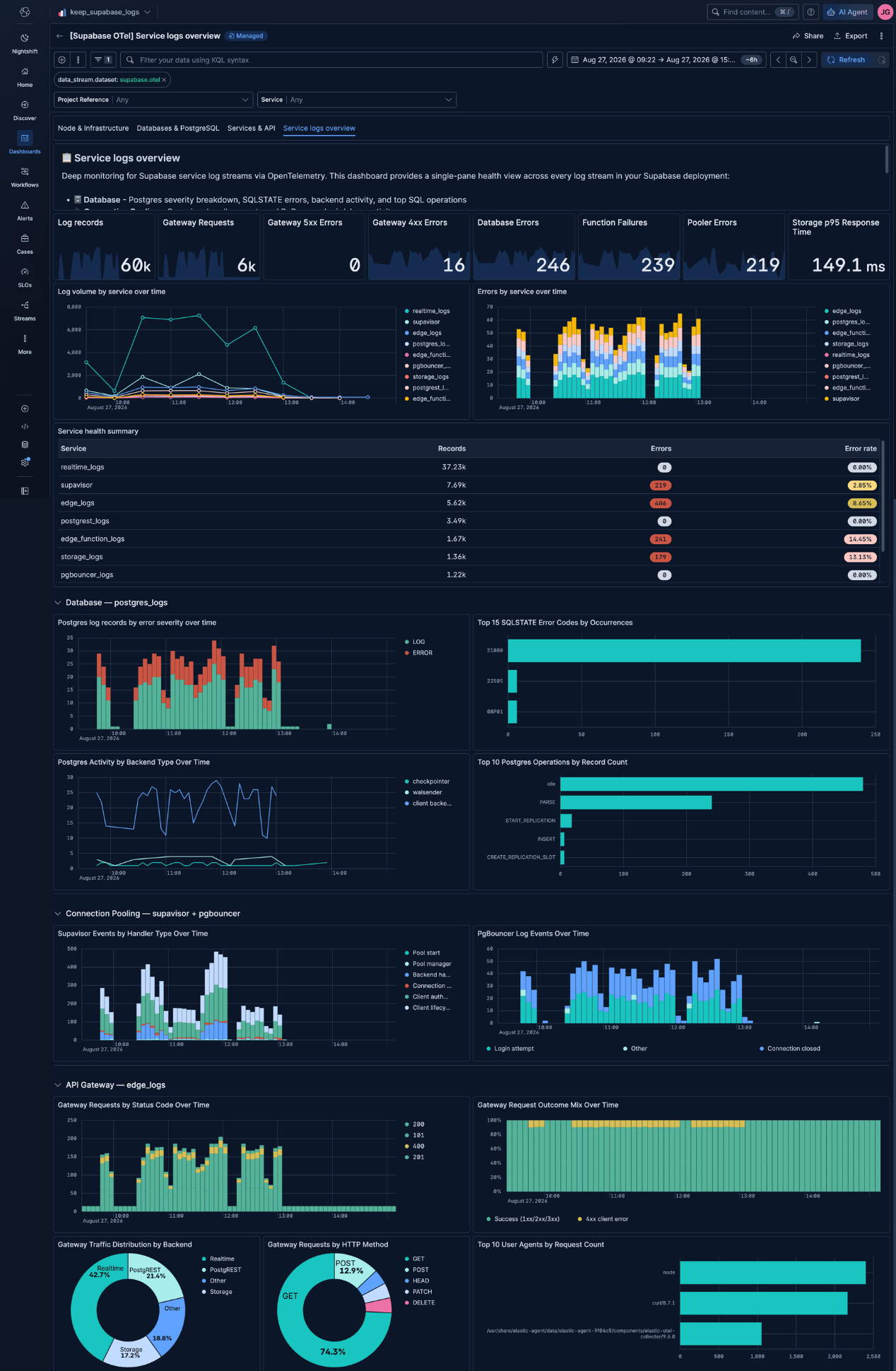The height and width of the screenshot is (1371, 896).
Task: Open SLOs in the sidebar
Action: pos(25,276)
